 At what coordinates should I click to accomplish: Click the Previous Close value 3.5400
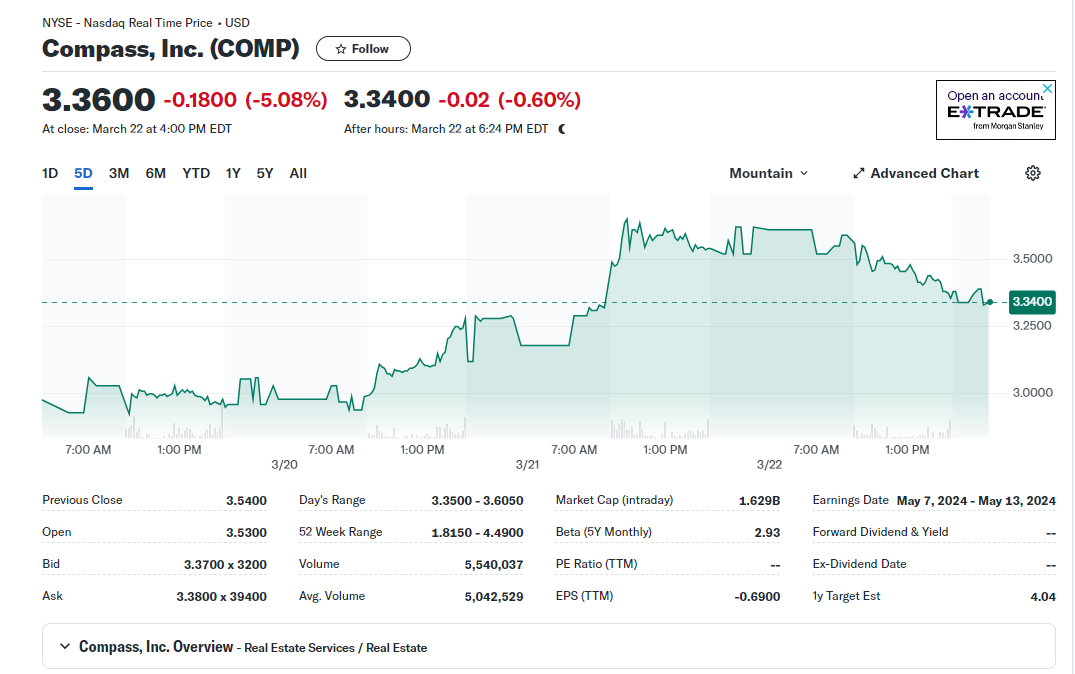(x=246, y=501)
